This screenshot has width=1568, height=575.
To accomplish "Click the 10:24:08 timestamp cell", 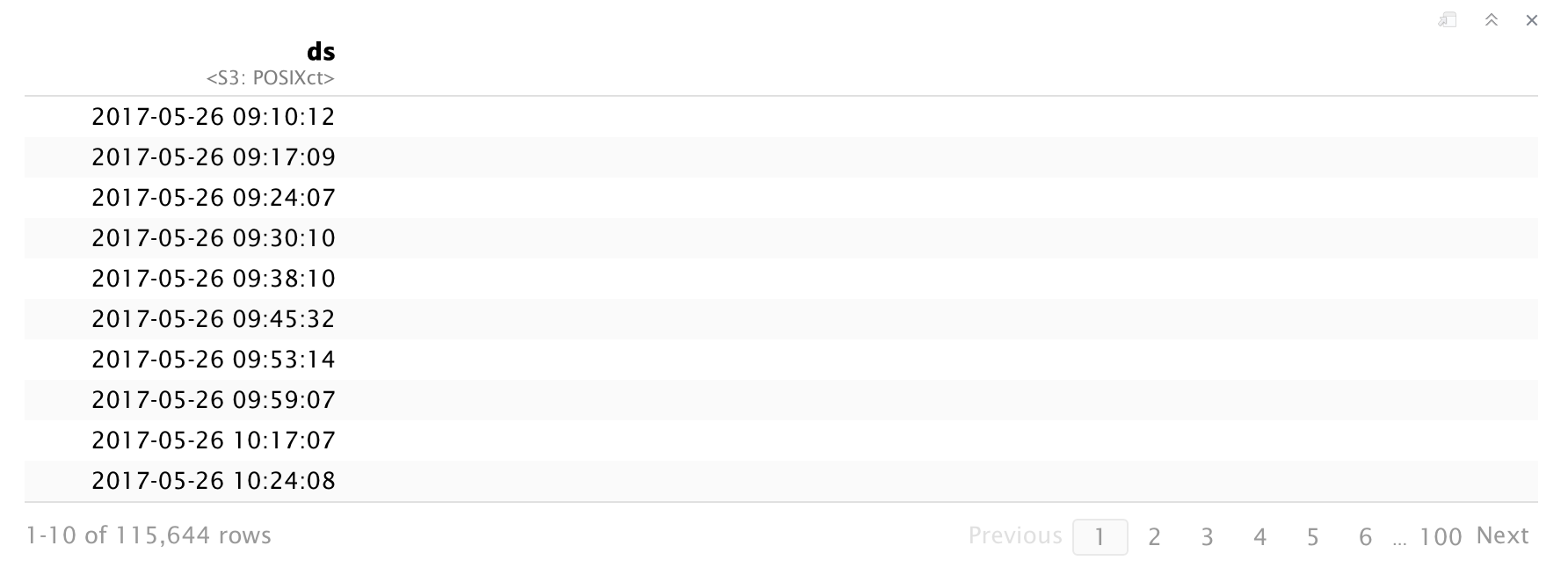I will coord(214,481).
